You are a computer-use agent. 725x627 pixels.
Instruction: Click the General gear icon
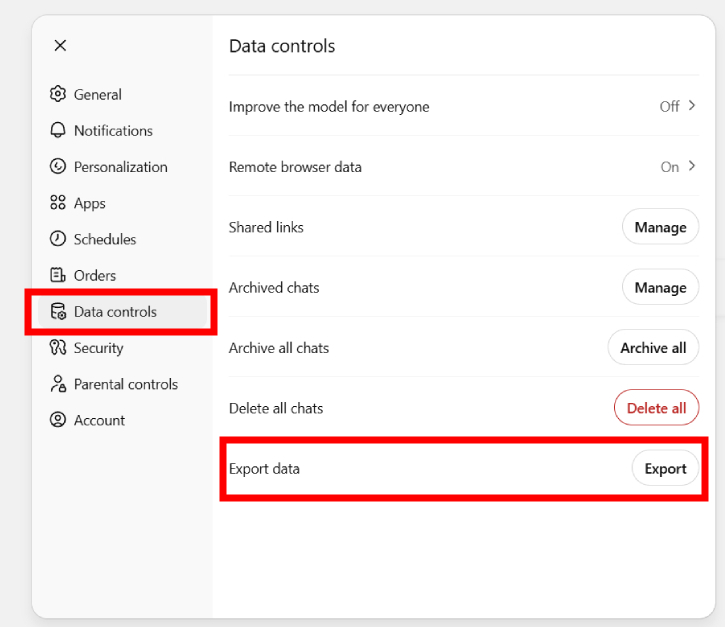tap(58, 94)
